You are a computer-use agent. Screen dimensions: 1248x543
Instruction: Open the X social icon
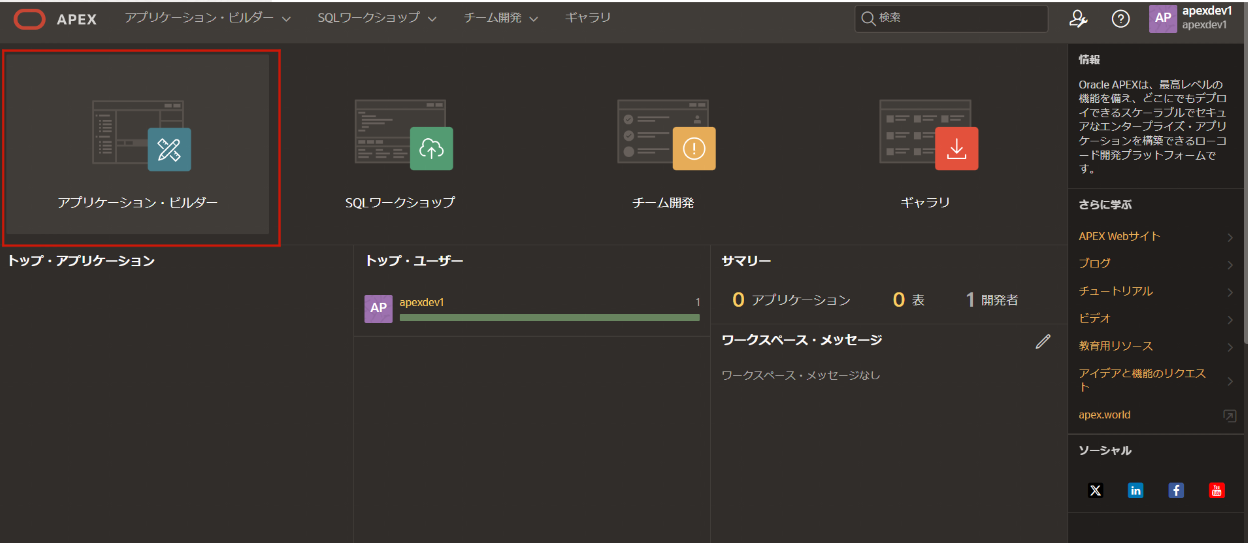pyautogui.click(x=1095, y=490)
